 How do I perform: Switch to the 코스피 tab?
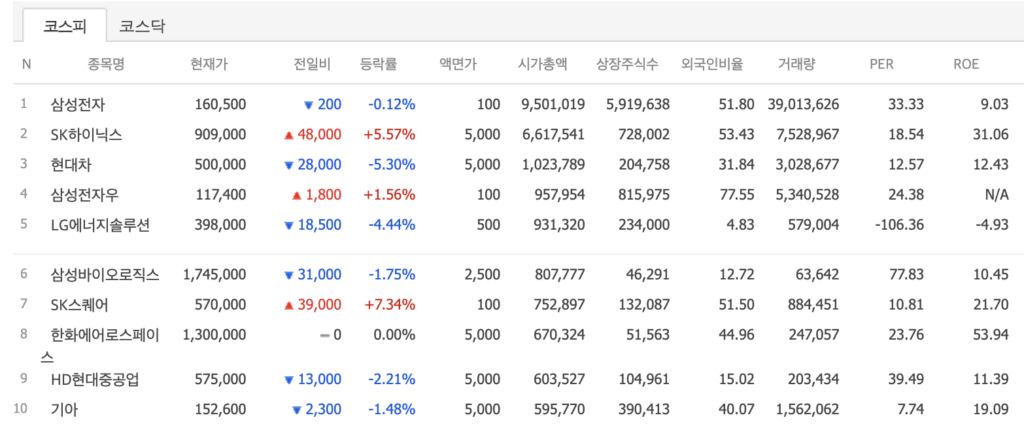[x=65, y=27]
